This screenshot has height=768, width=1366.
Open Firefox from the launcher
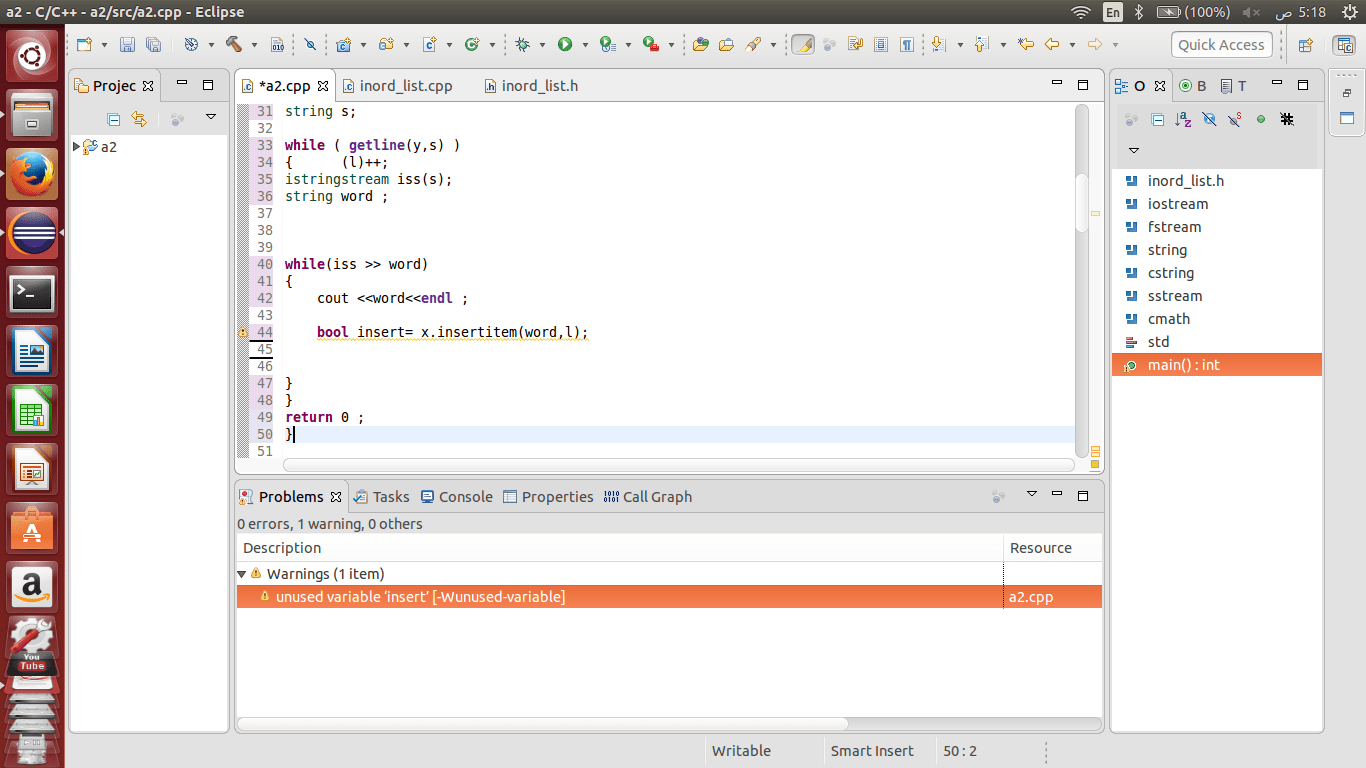click(x=32, y=174)
